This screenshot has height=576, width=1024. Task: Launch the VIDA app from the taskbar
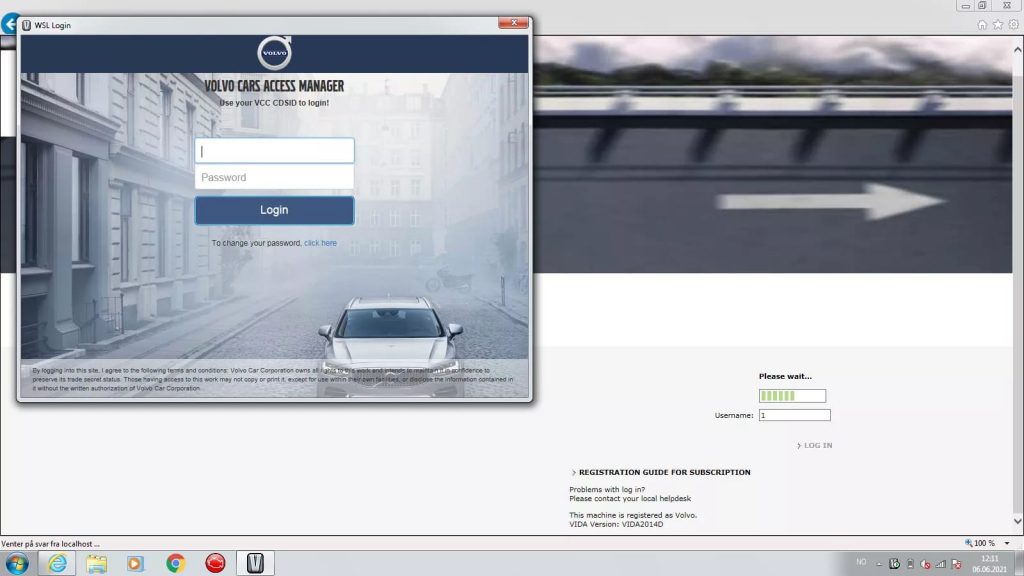coord(255,563)
